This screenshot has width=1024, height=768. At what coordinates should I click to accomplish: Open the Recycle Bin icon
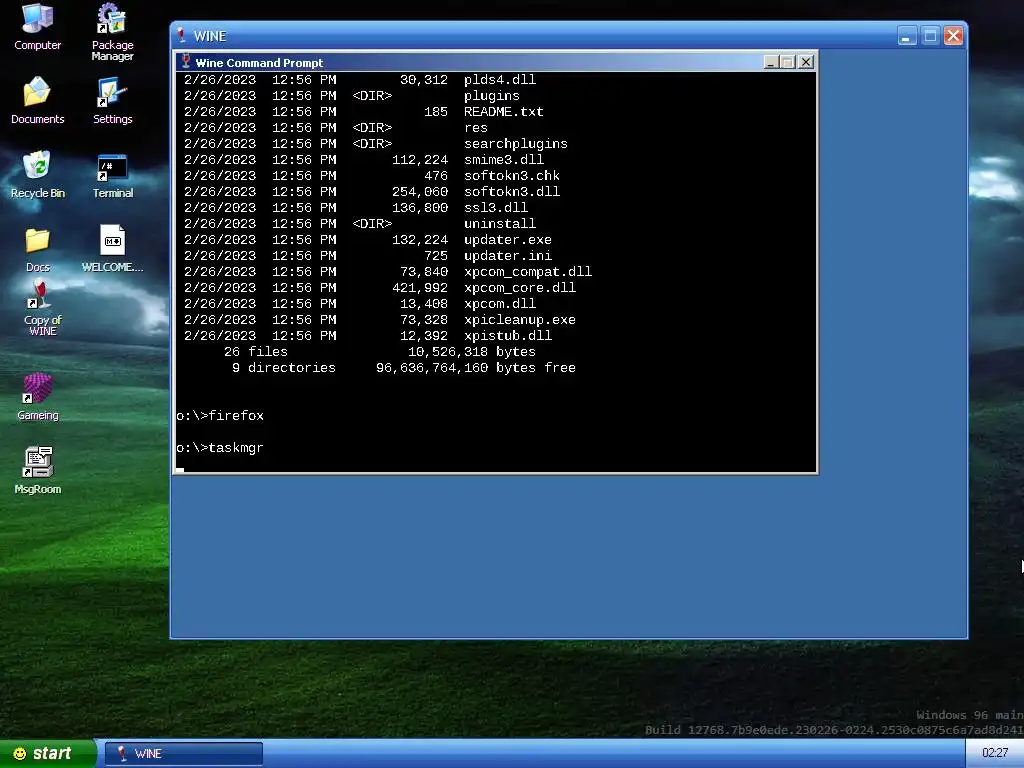(37, 174)
